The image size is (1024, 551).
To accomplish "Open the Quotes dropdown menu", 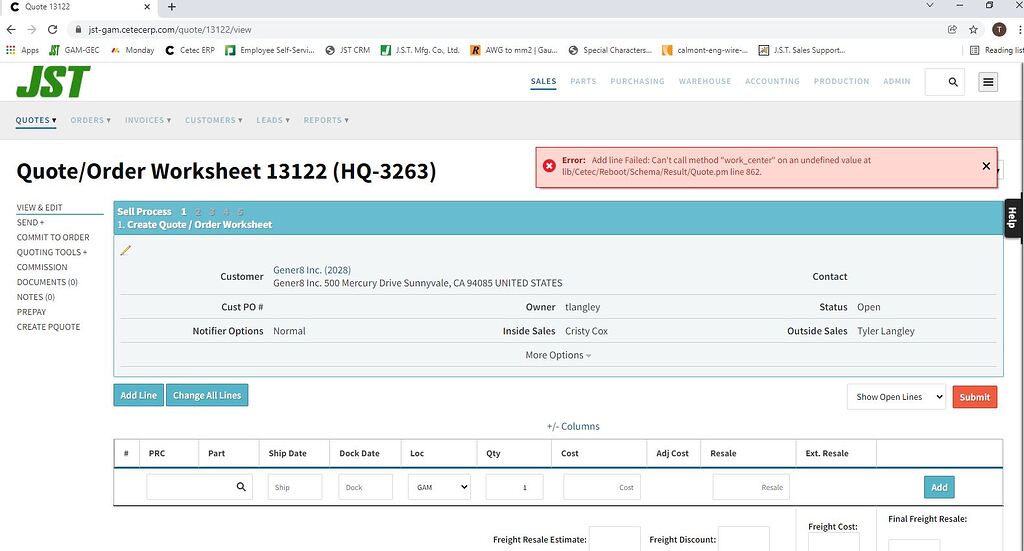I will [36, 120].
